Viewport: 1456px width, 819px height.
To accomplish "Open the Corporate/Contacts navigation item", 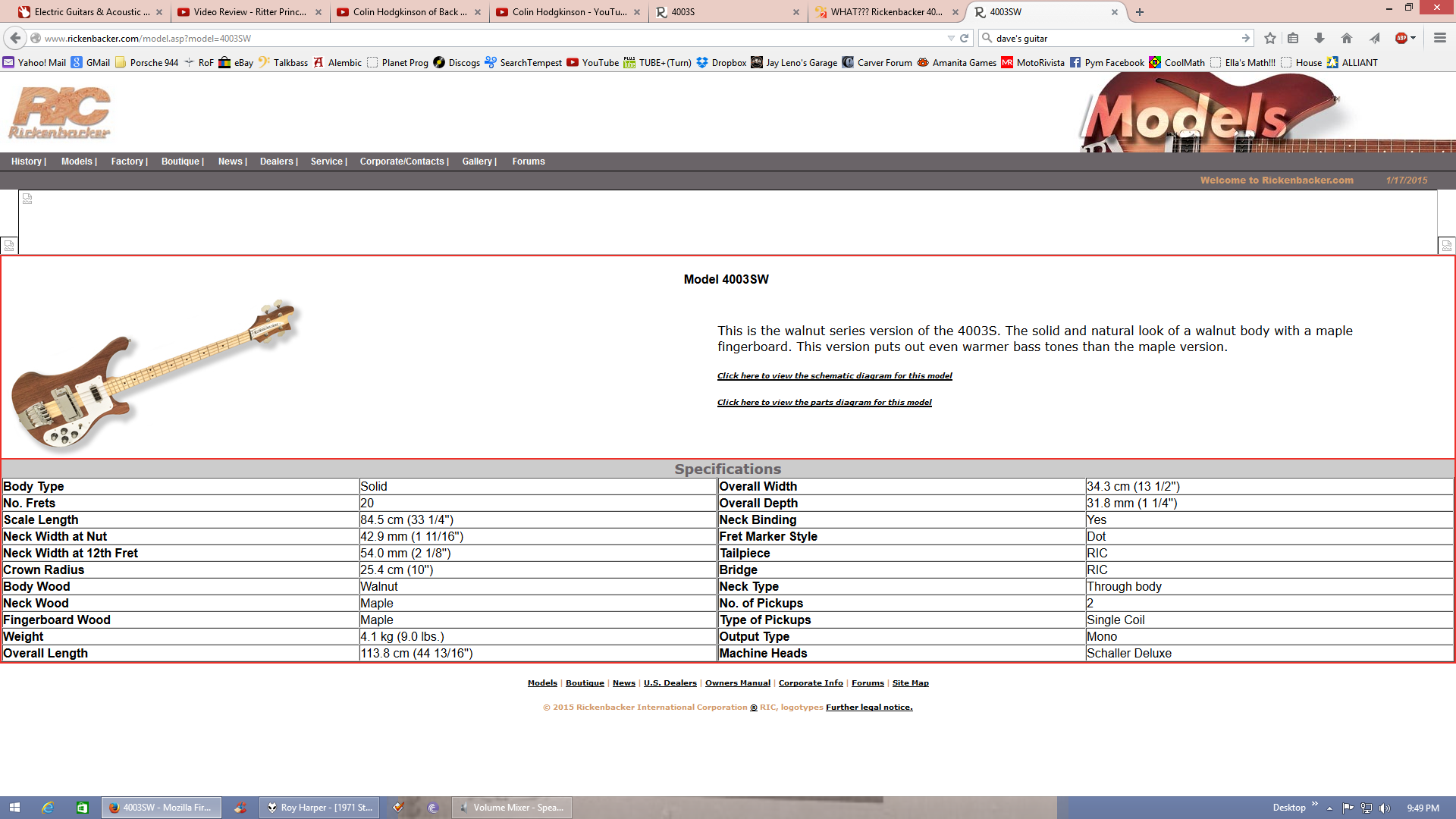I will 402,162.
